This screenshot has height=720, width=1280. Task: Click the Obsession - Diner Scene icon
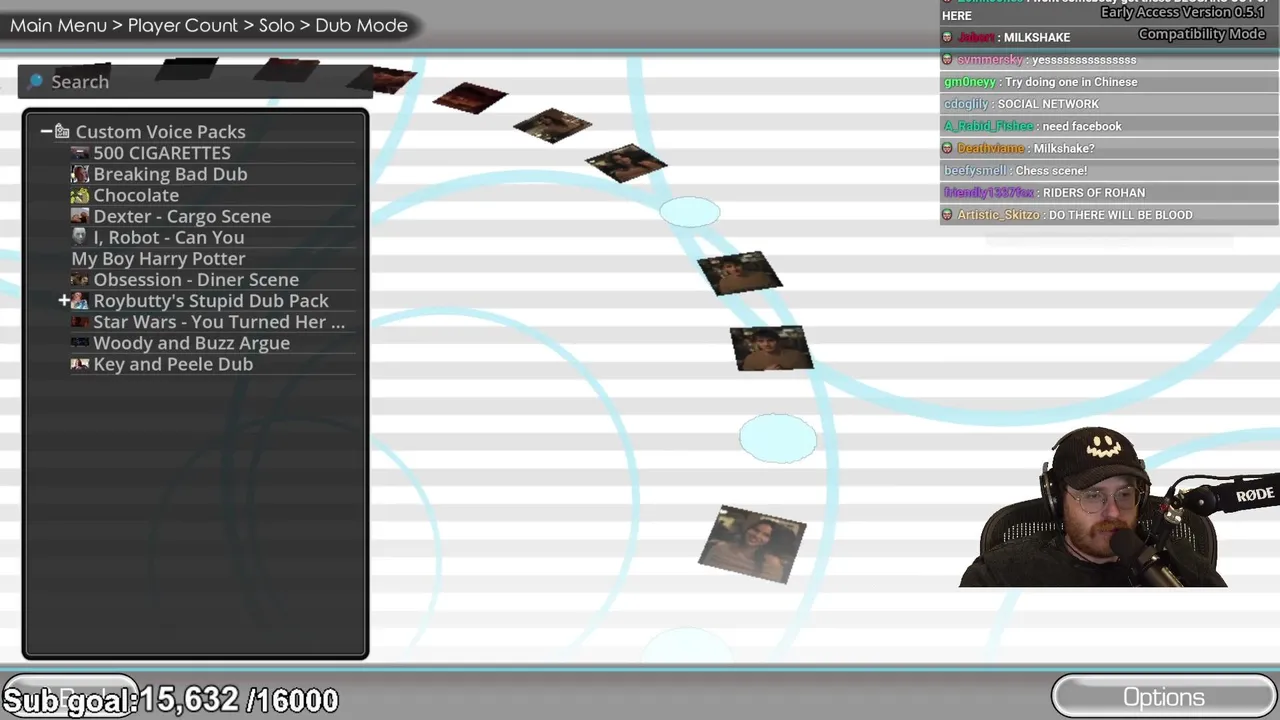coord(80,280)
